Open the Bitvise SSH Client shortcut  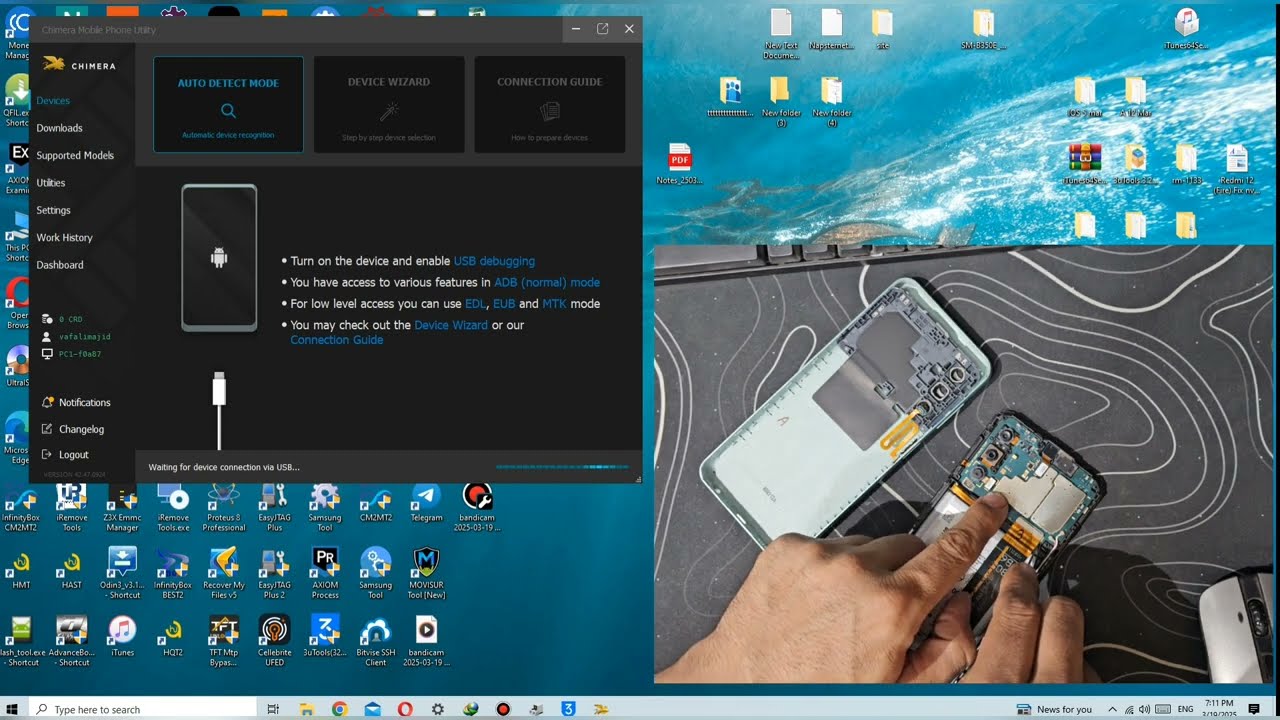375,641
